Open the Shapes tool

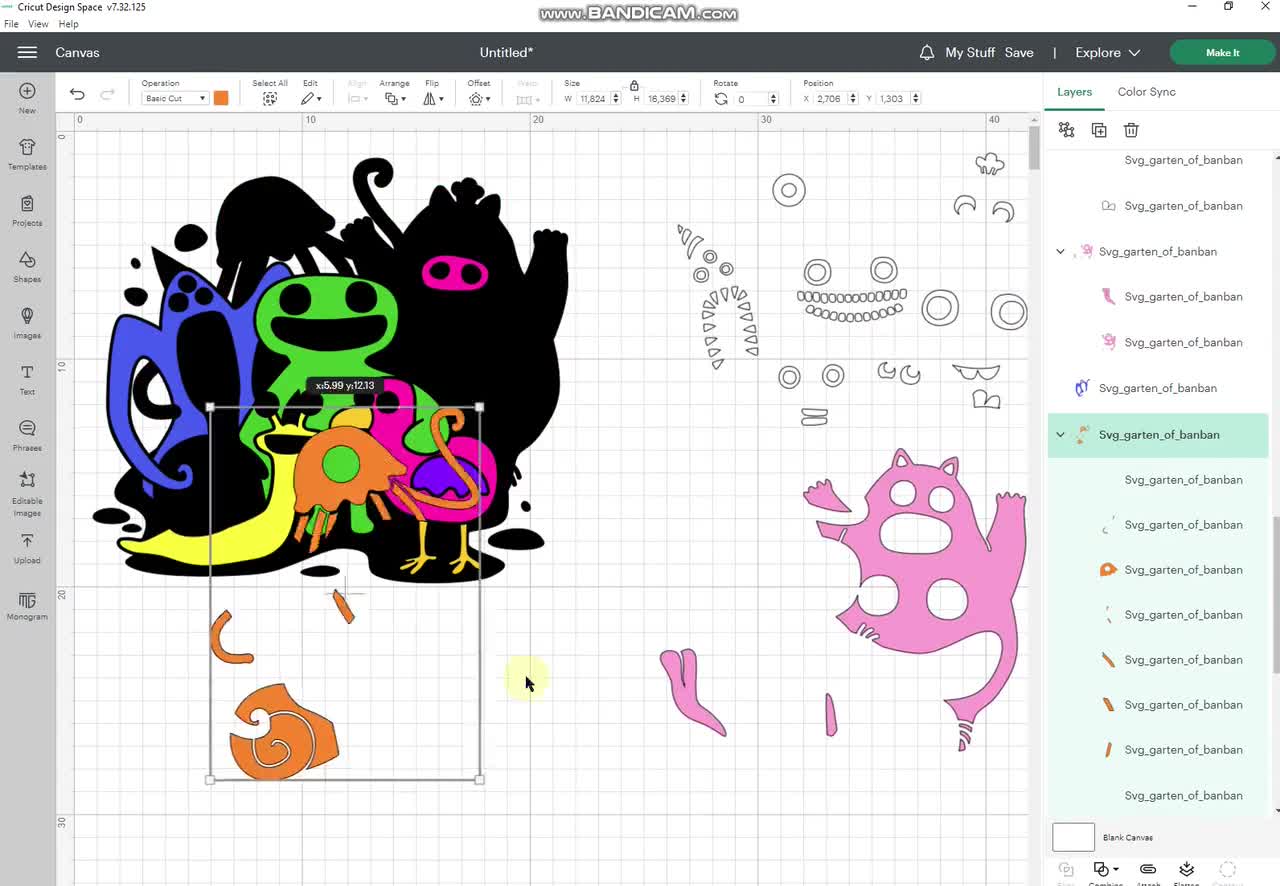[x=27, y=266]
